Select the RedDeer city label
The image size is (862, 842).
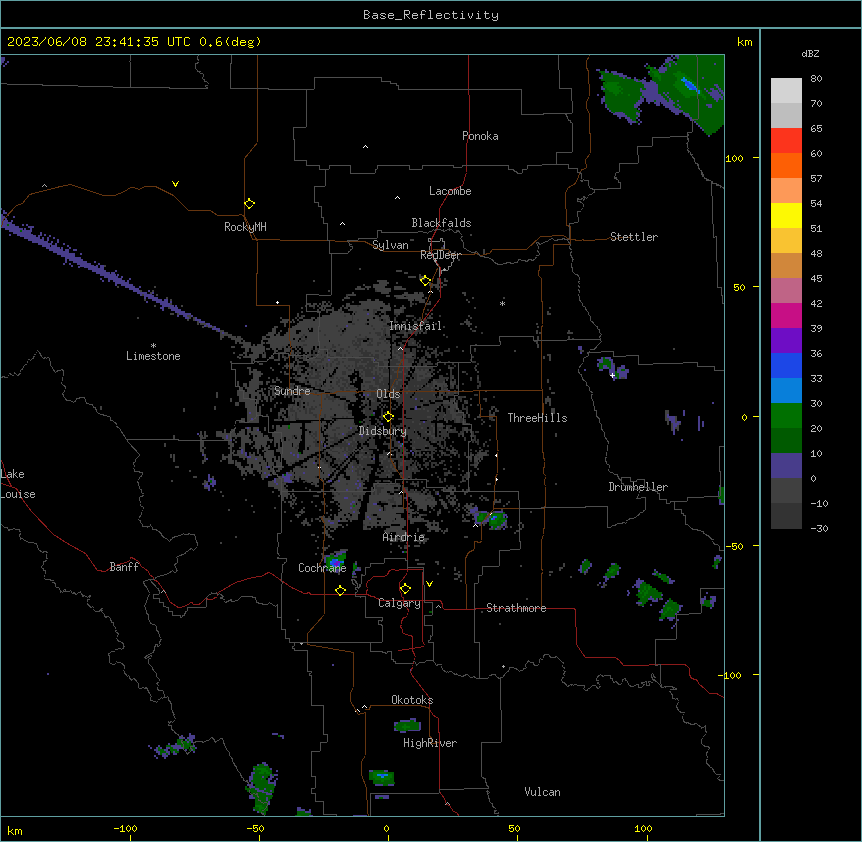tap(440, 255)
